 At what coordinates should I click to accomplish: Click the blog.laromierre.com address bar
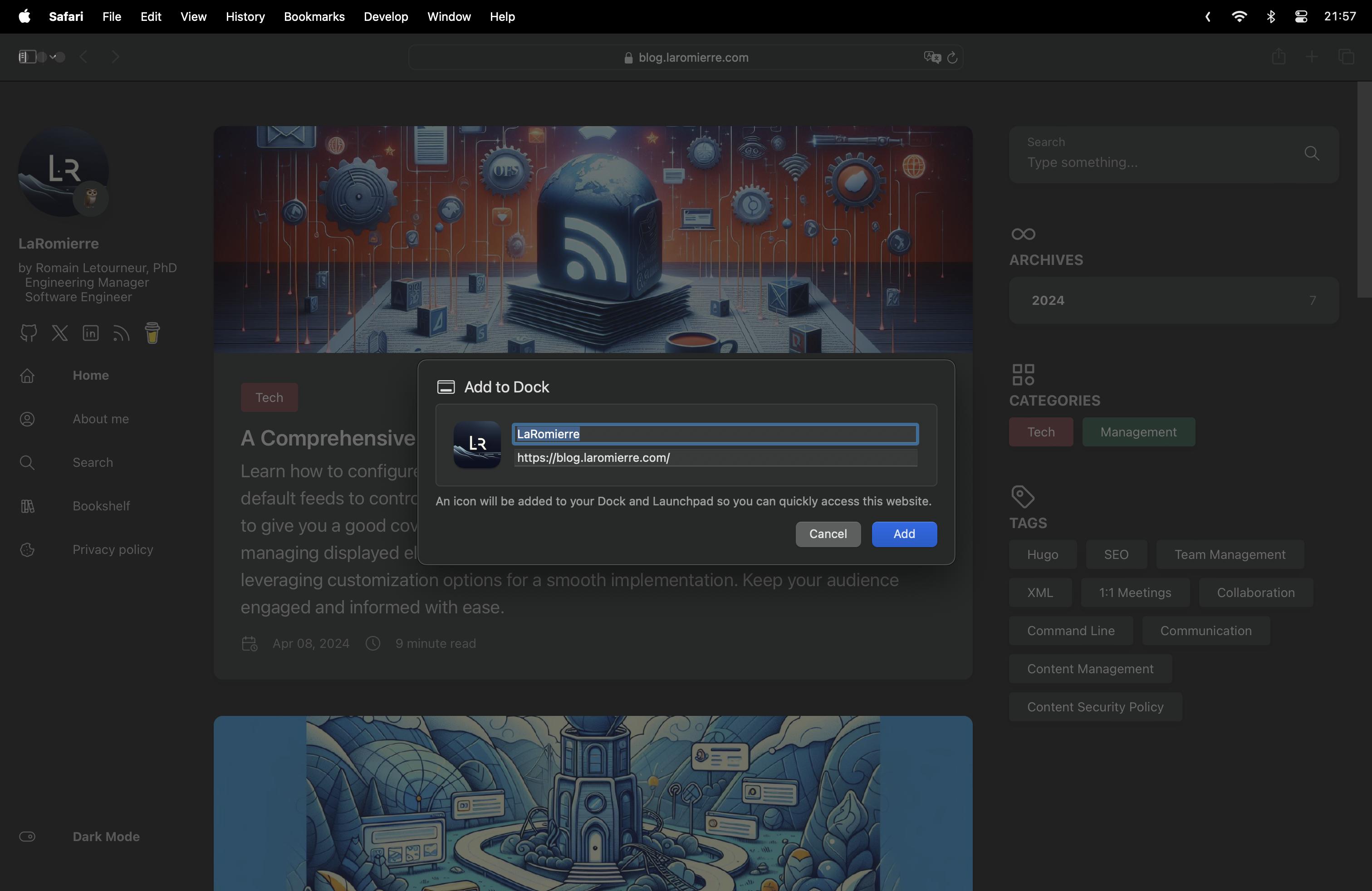686,57
